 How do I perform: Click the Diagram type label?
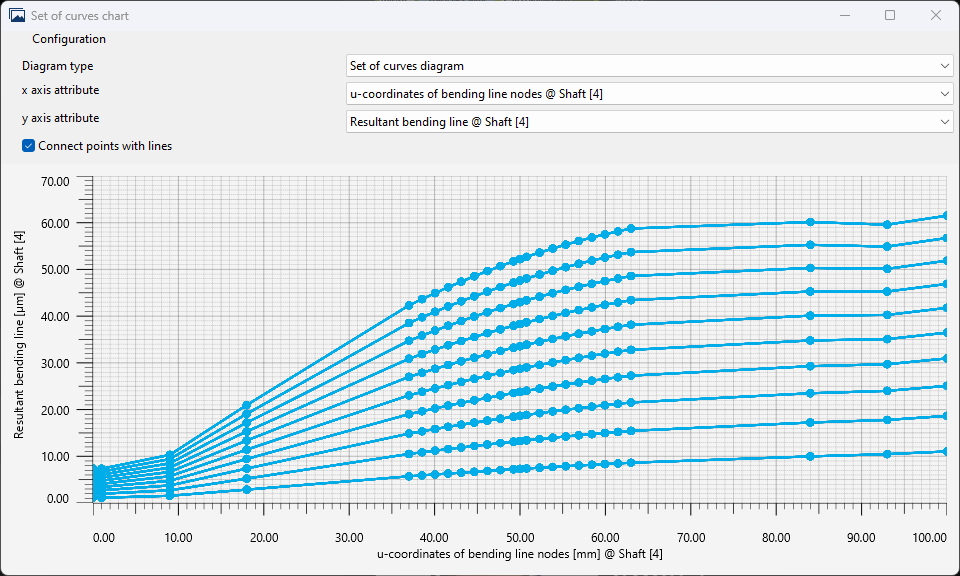(57, 66)
